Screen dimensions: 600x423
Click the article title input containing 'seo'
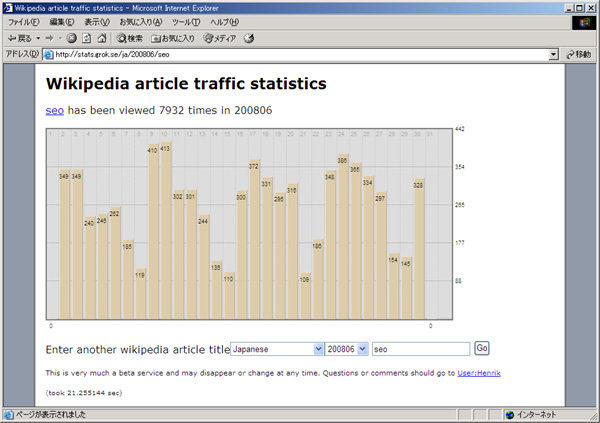[419, 349]
